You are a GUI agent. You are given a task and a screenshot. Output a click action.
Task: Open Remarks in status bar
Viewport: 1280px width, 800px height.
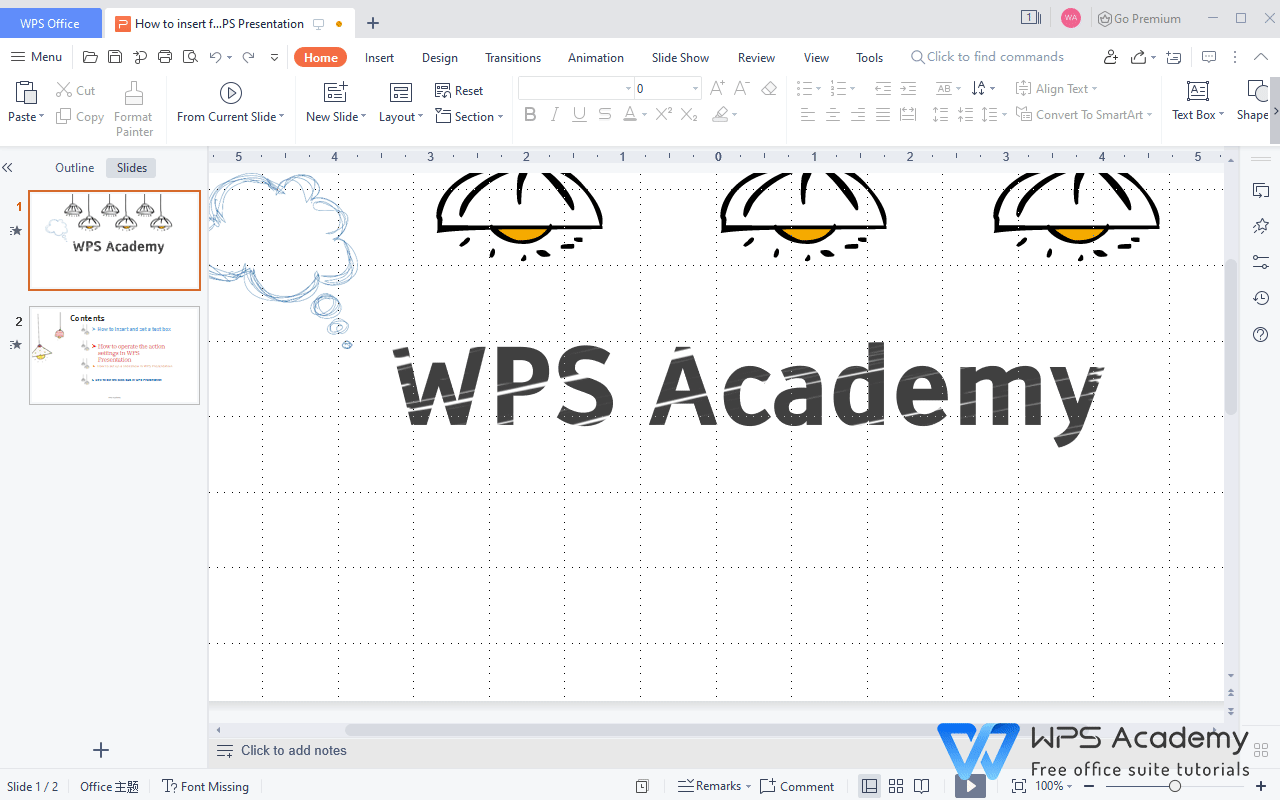coord(714,786)
